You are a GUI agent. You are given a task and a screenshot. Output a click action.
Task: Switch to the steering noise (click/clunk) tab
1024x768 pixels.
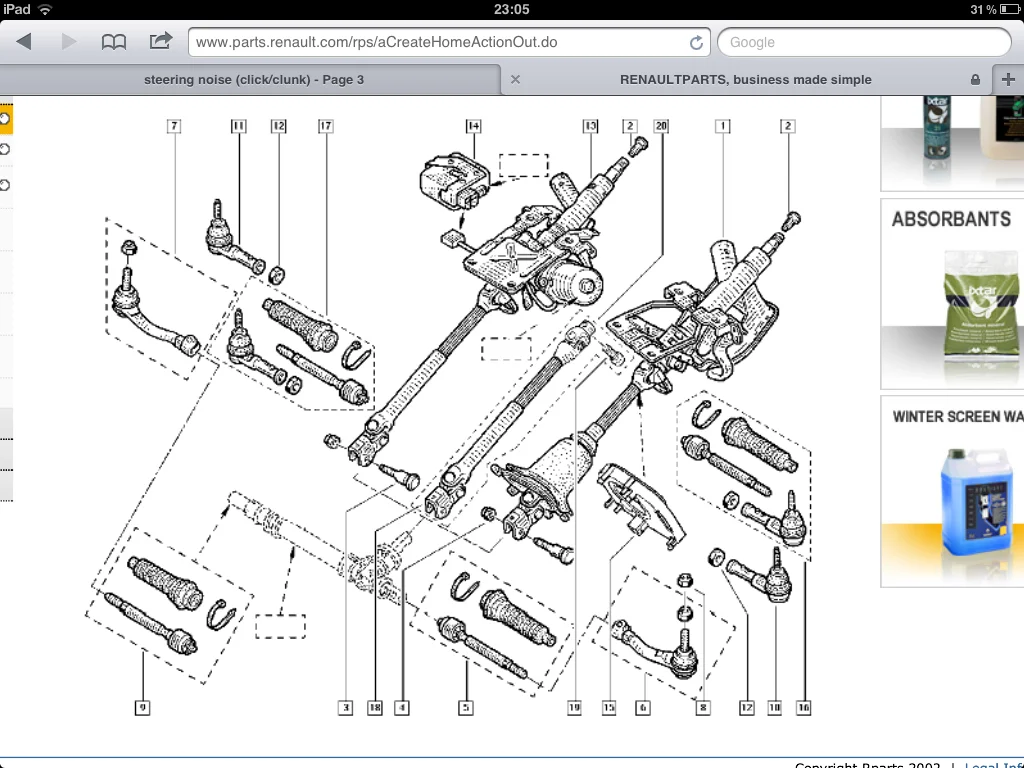pyautogui.click(x=253, y=80)
